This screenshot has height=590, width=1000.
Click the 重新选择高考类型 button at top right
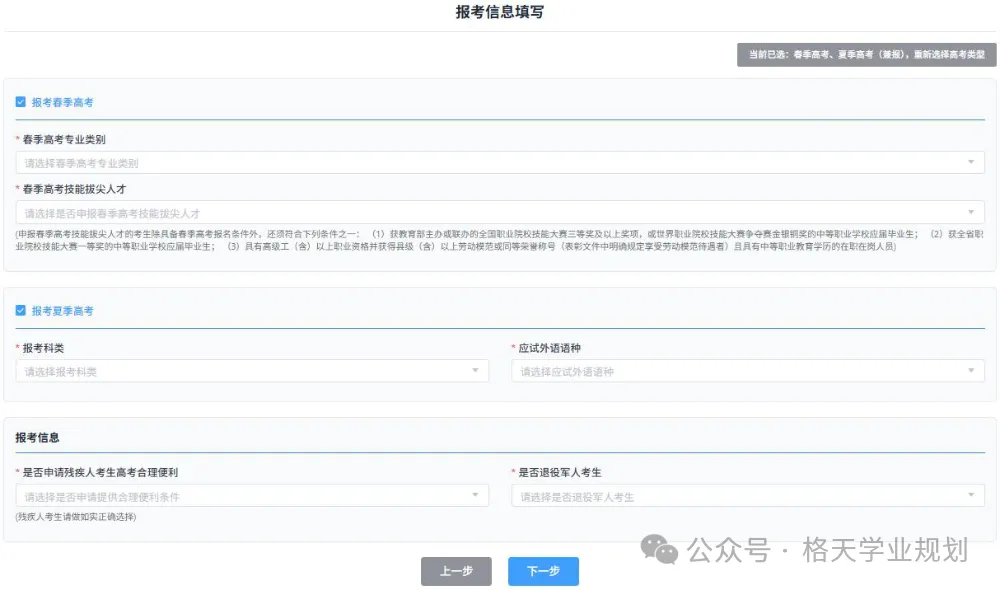(867, 55)
